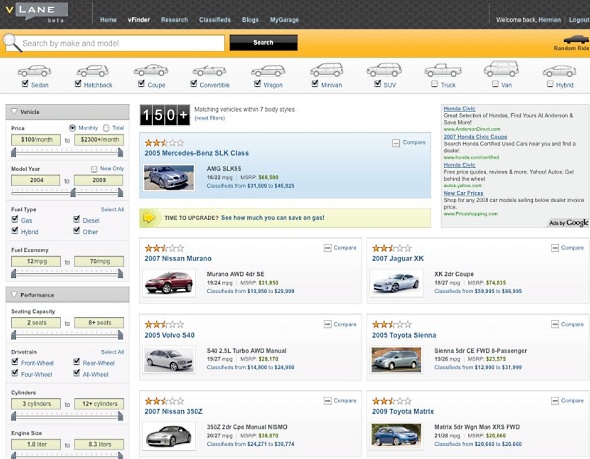Click the reset filters link

pyautogui.click(x=210, y=118)
